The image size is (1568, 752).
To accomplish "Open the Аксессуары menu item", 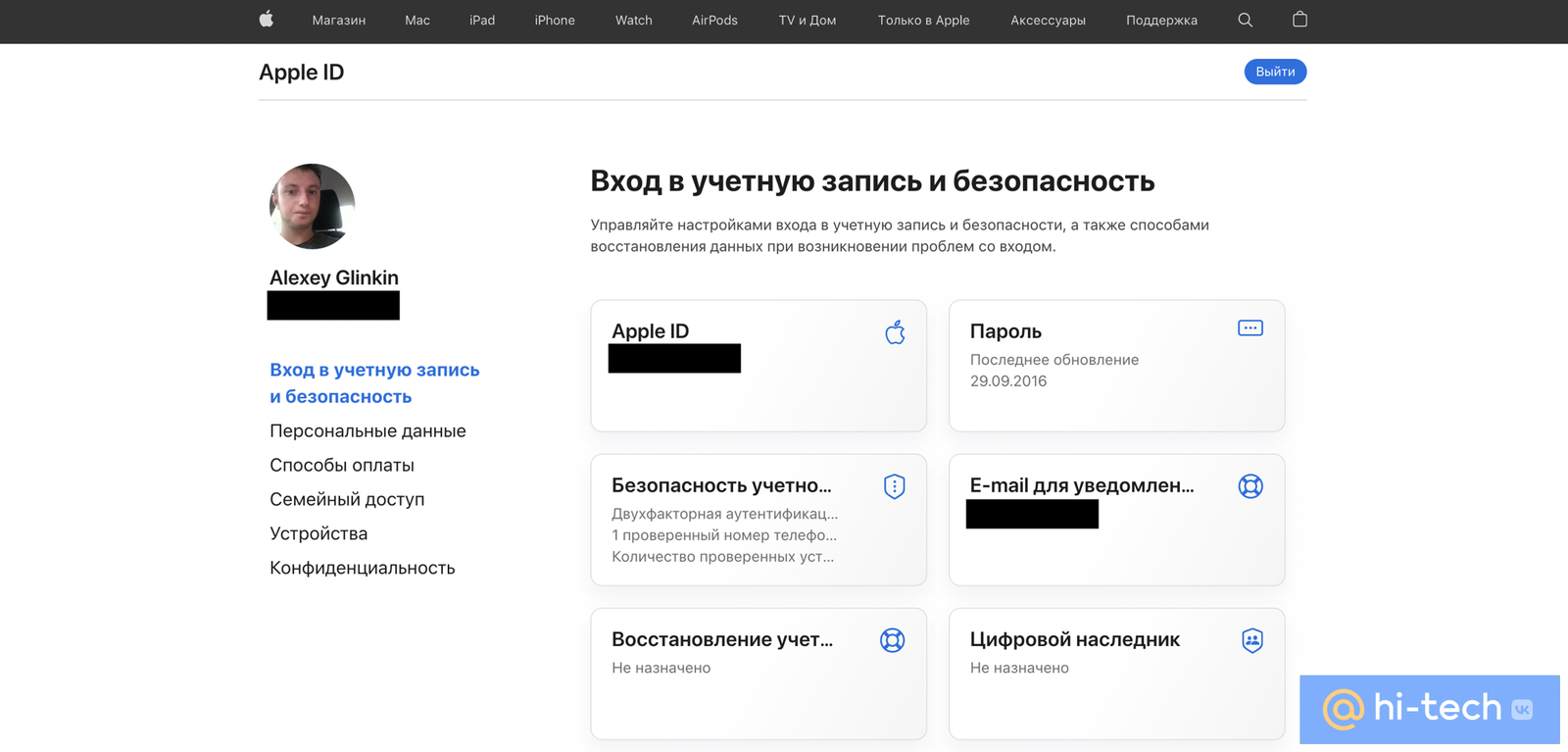I will coord(1048,21).
